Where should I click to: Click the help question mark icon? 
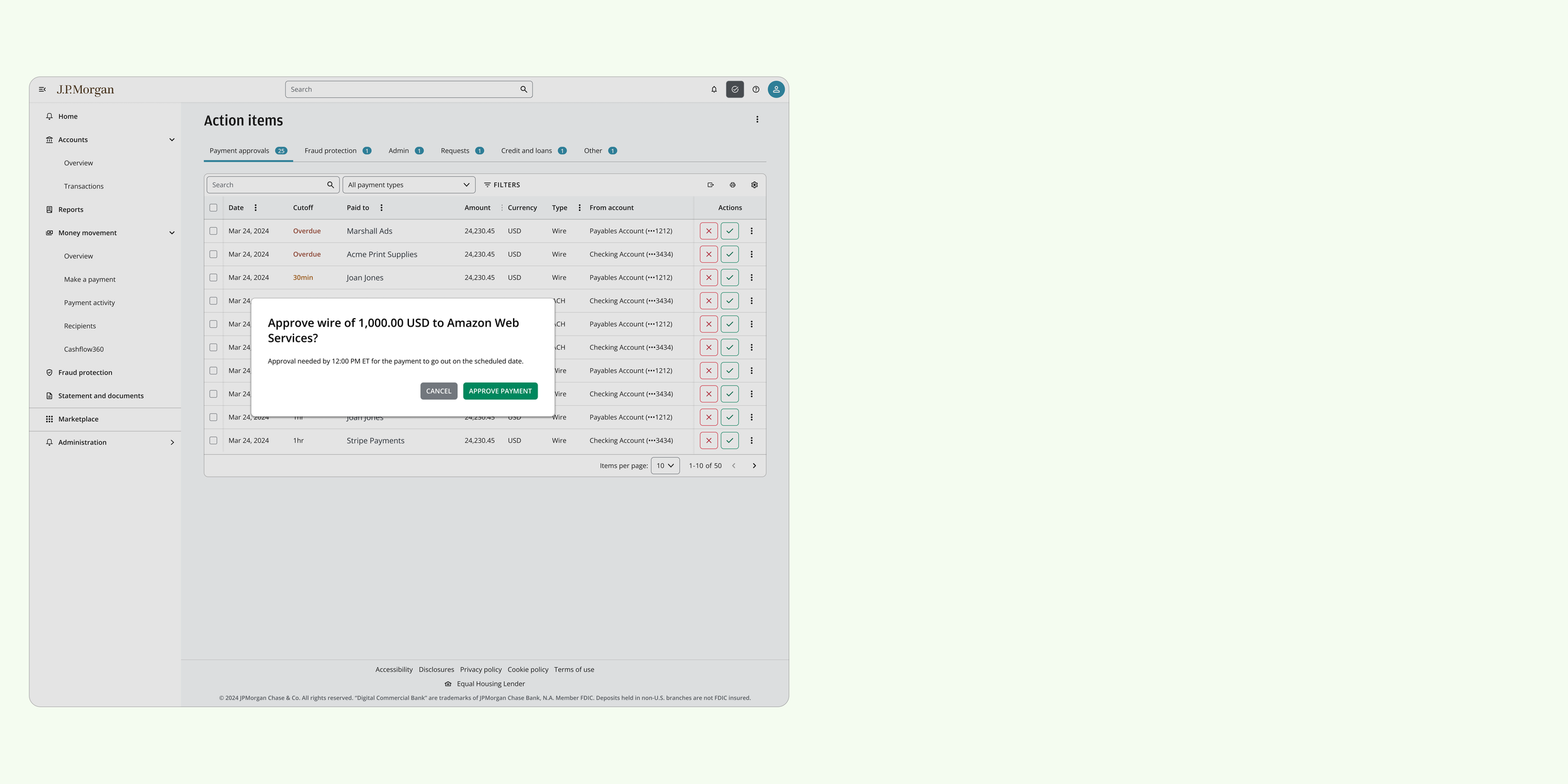coord(756,90)
